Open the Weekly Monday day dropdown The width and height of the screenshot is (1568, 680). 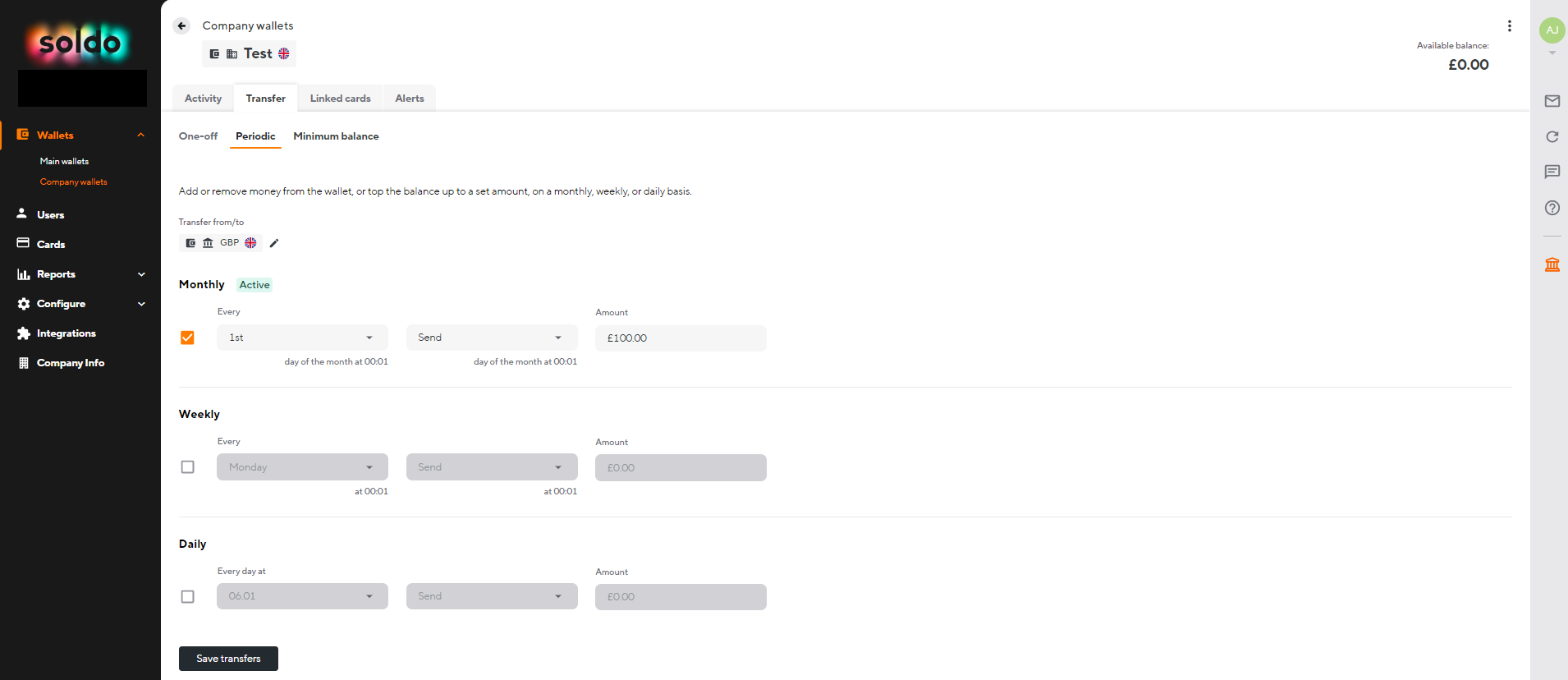coord(302,467)
